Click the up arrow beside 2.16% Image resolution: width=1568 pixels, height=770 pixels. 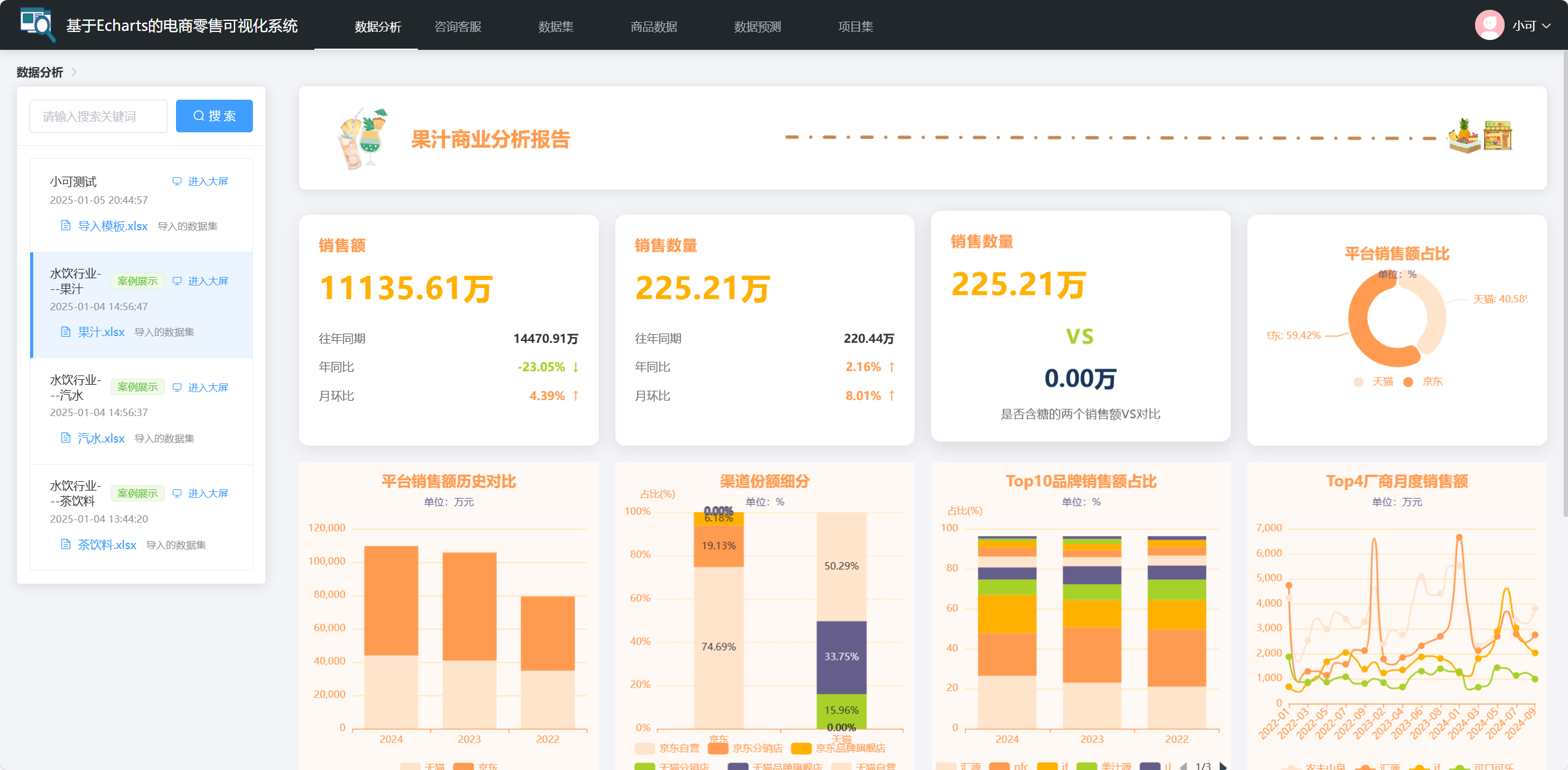(x=892, y=367)
